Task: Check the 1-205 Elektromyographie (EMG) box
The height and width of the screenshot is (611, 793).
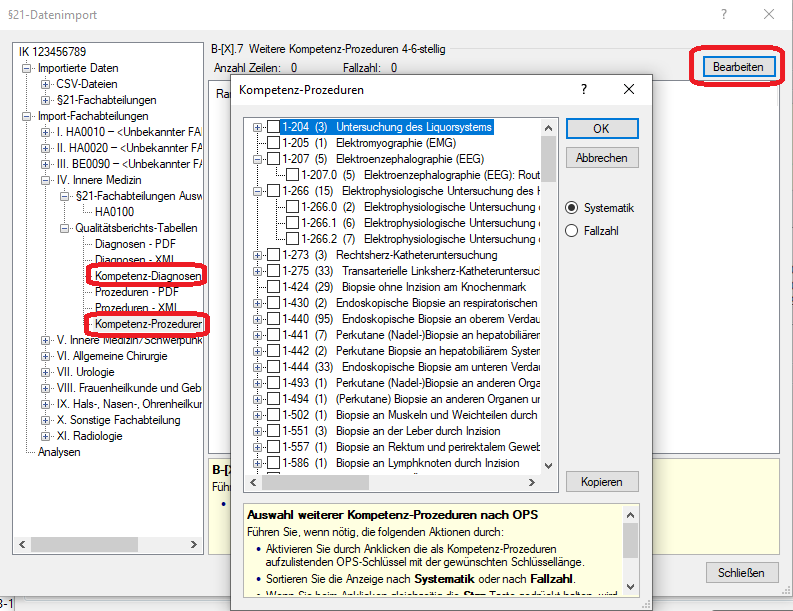Action: [x=274, y=143]
